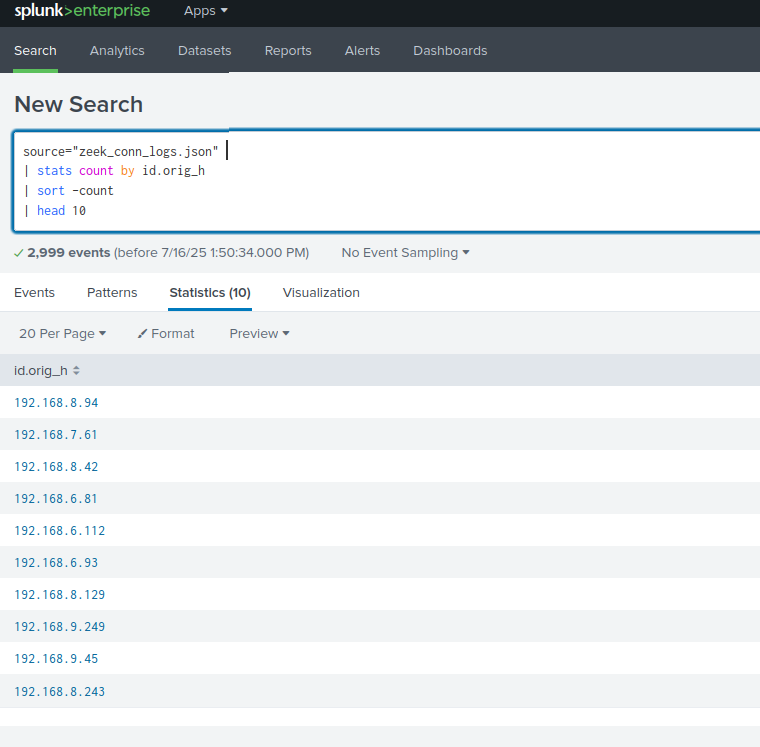Click IP address 192.168.8.42
Screen dimensions: 760x747
point(56,467)
